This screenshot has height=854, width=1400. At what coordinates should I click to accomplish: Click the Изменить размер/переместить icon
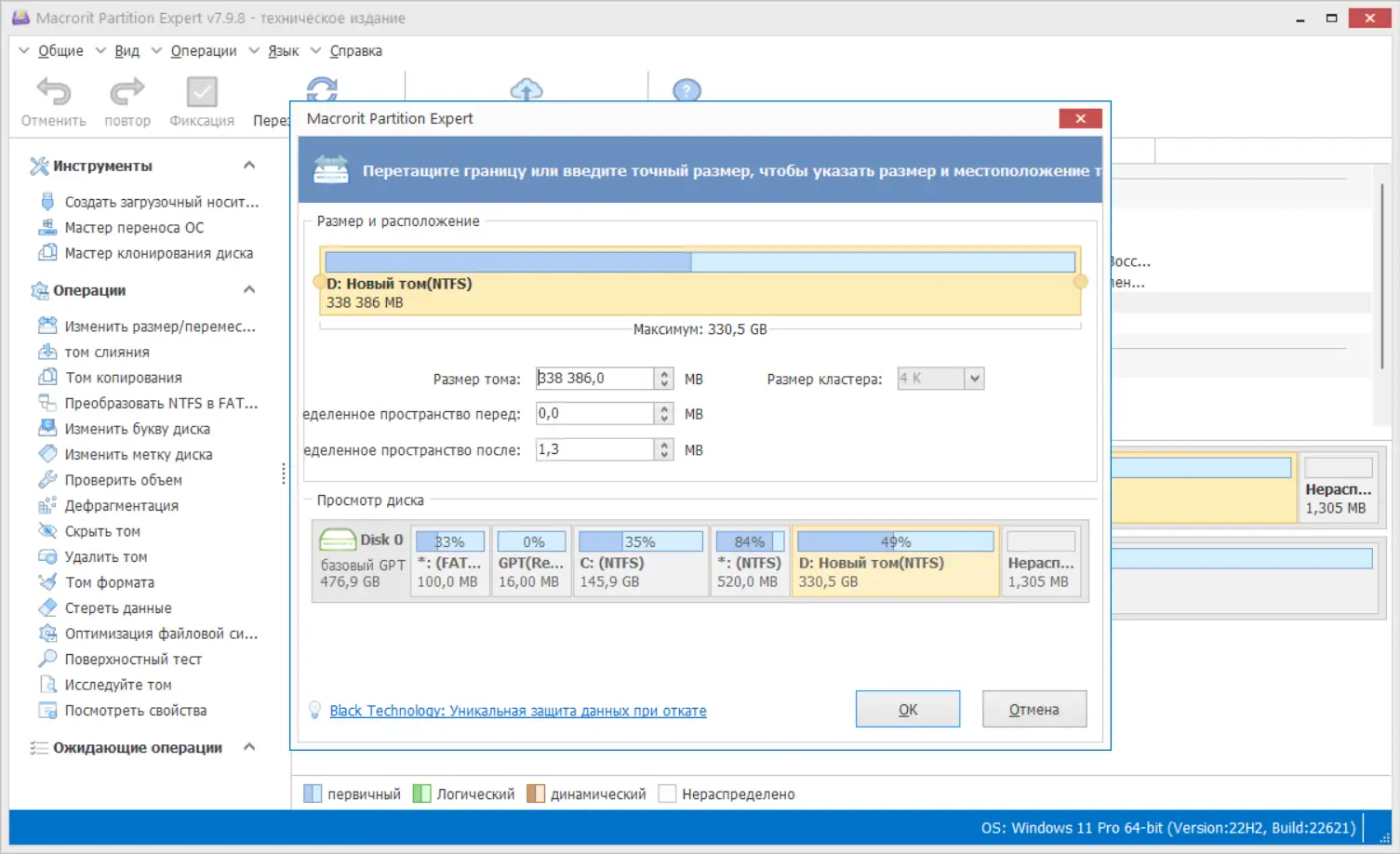pyautogui.click(x=47, y=326)
